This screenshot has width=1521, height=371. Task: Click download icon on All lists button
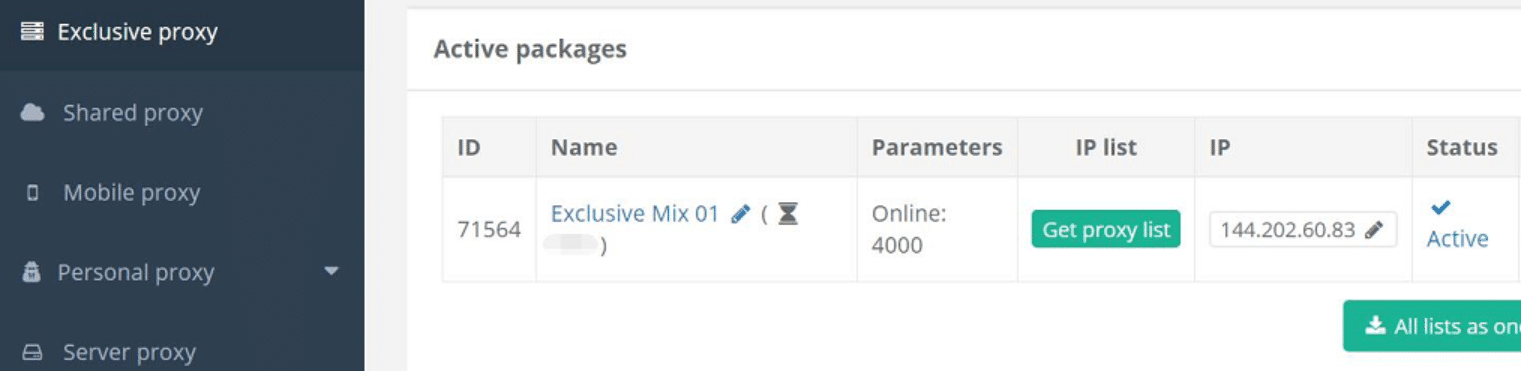pos(1376,326)
